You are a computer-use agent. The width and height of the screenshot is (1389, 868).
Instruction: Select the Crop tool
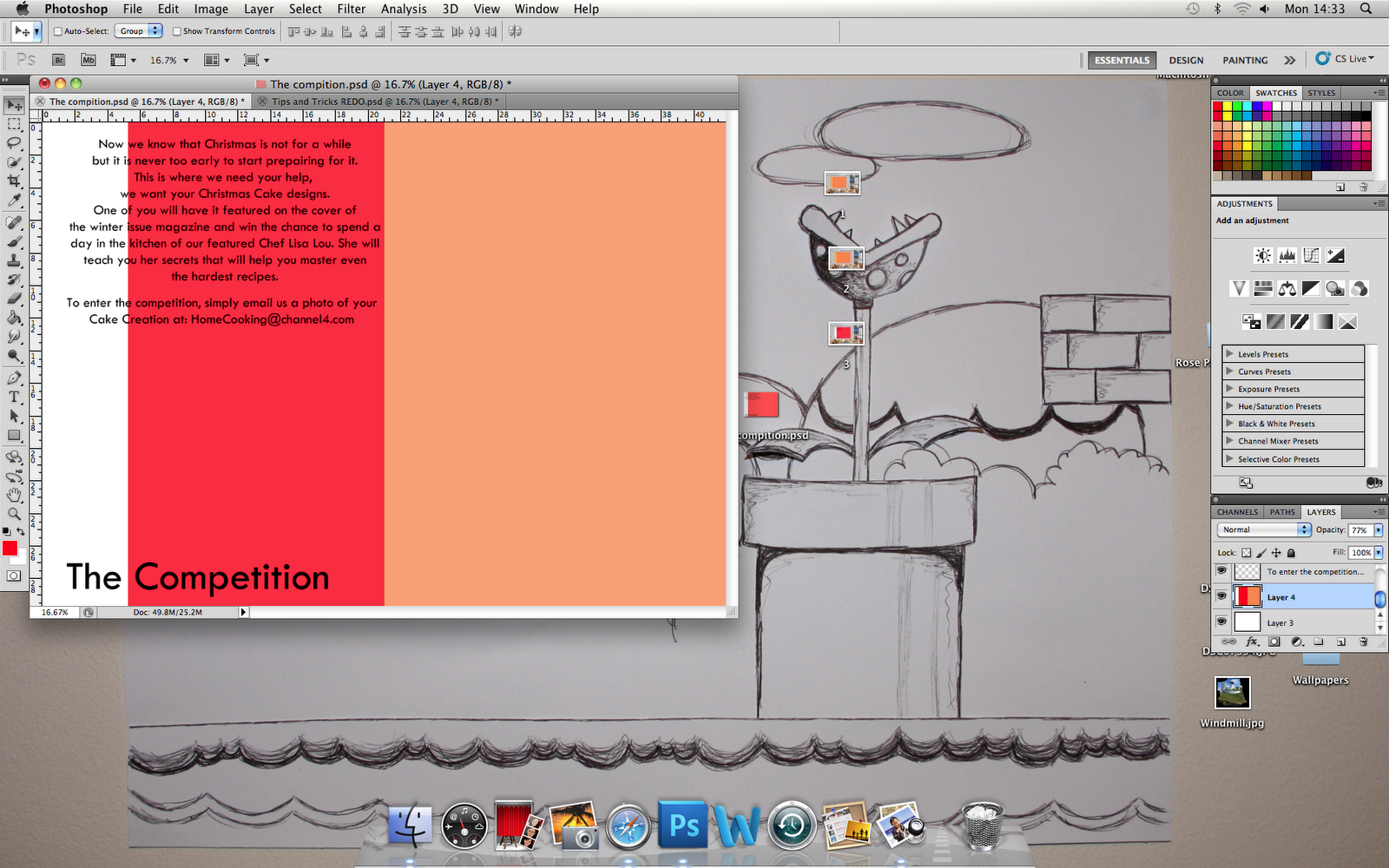tap(14, 181)
